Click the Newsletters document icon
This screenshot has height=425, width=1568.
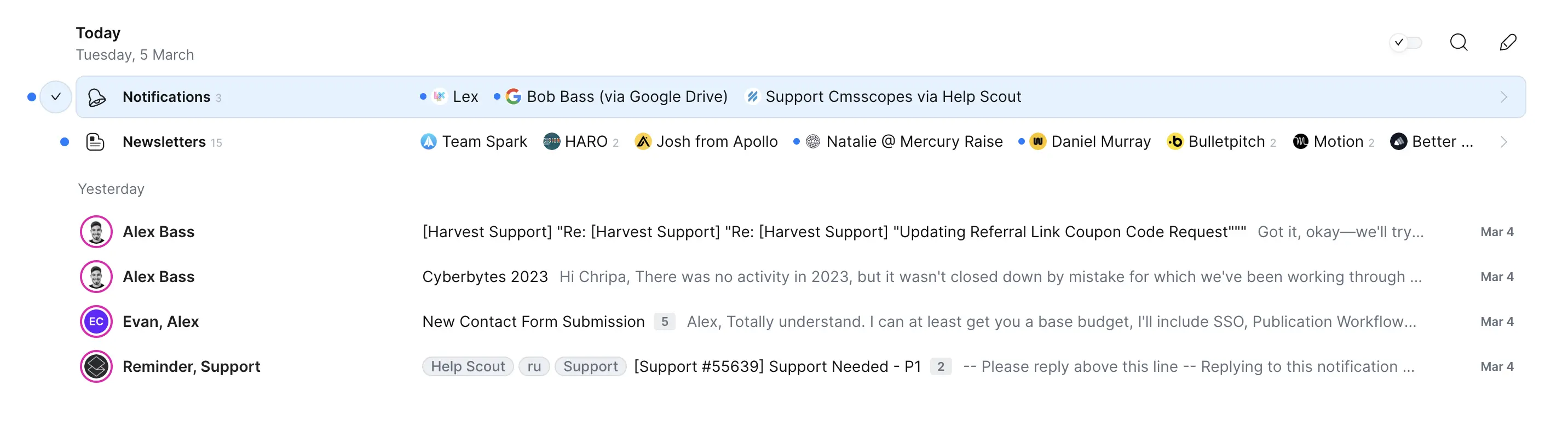coord(96,142)
